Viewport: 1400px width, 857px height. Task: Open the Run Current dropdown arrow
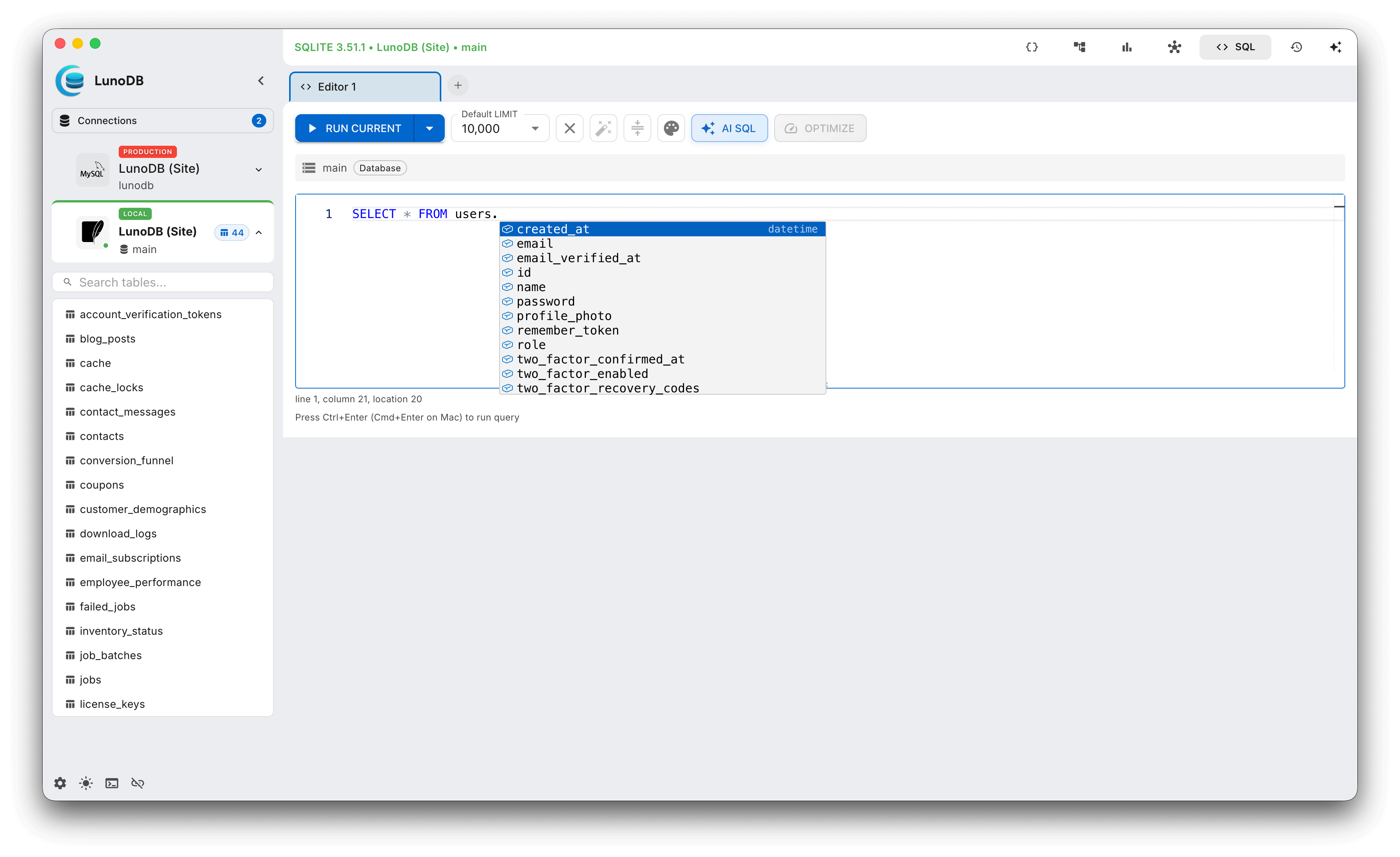[x=430, y=129]
